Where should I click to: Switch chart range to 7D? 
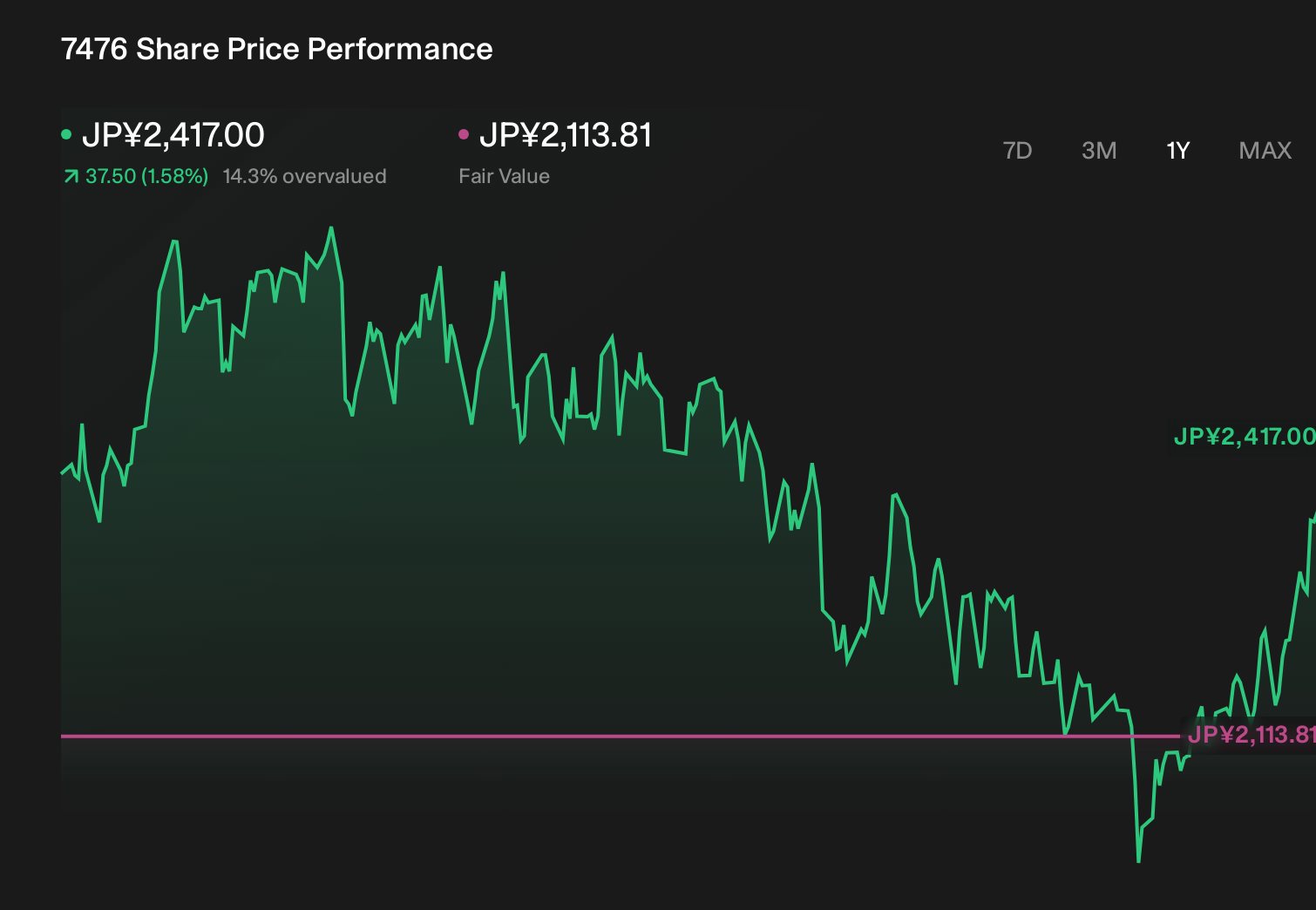coord(1017,151)
